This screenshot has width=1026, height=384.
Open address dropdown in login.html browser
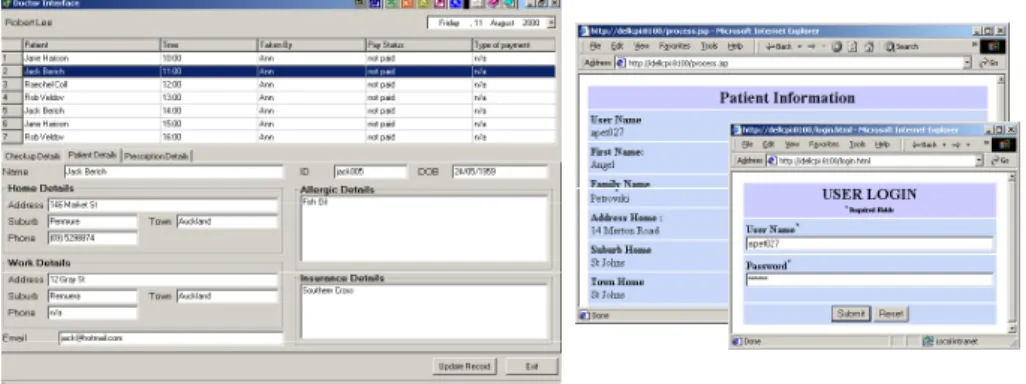(980, 160)
